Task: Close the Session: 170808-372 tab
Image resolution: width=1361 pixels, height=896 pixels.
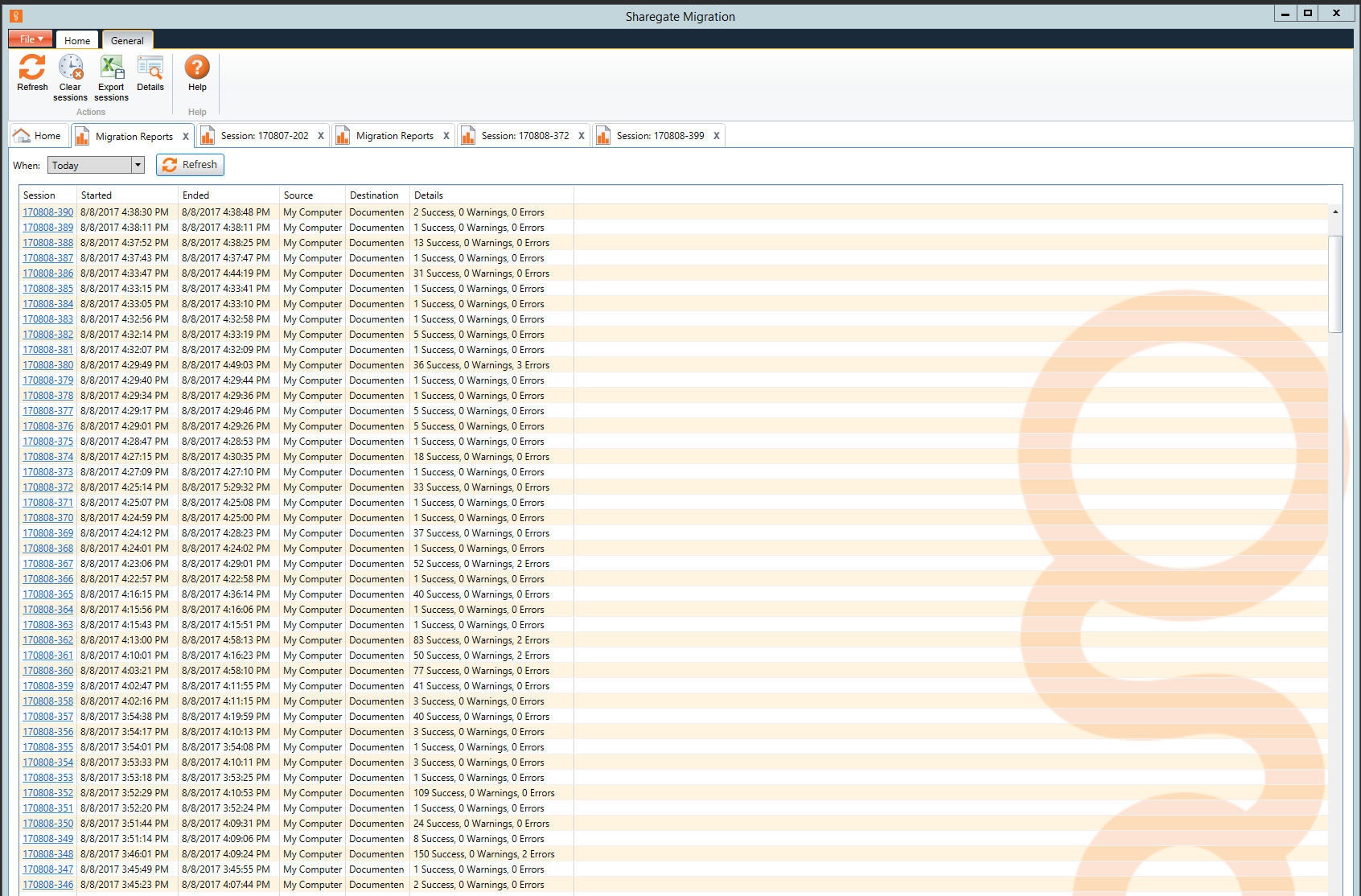Action: click(x=582, y=136)
